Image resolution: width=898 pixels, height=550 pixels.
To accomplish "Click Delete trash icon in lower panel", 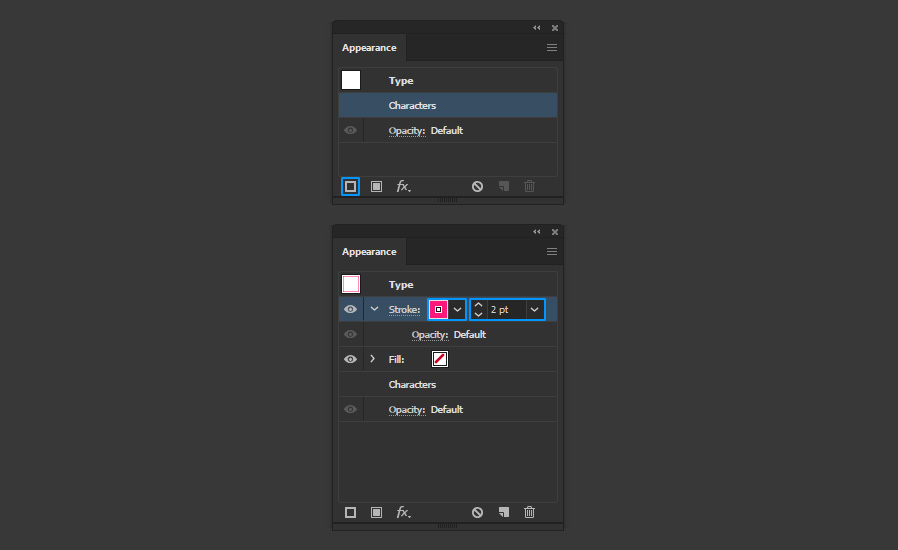I will pos(530,512).
